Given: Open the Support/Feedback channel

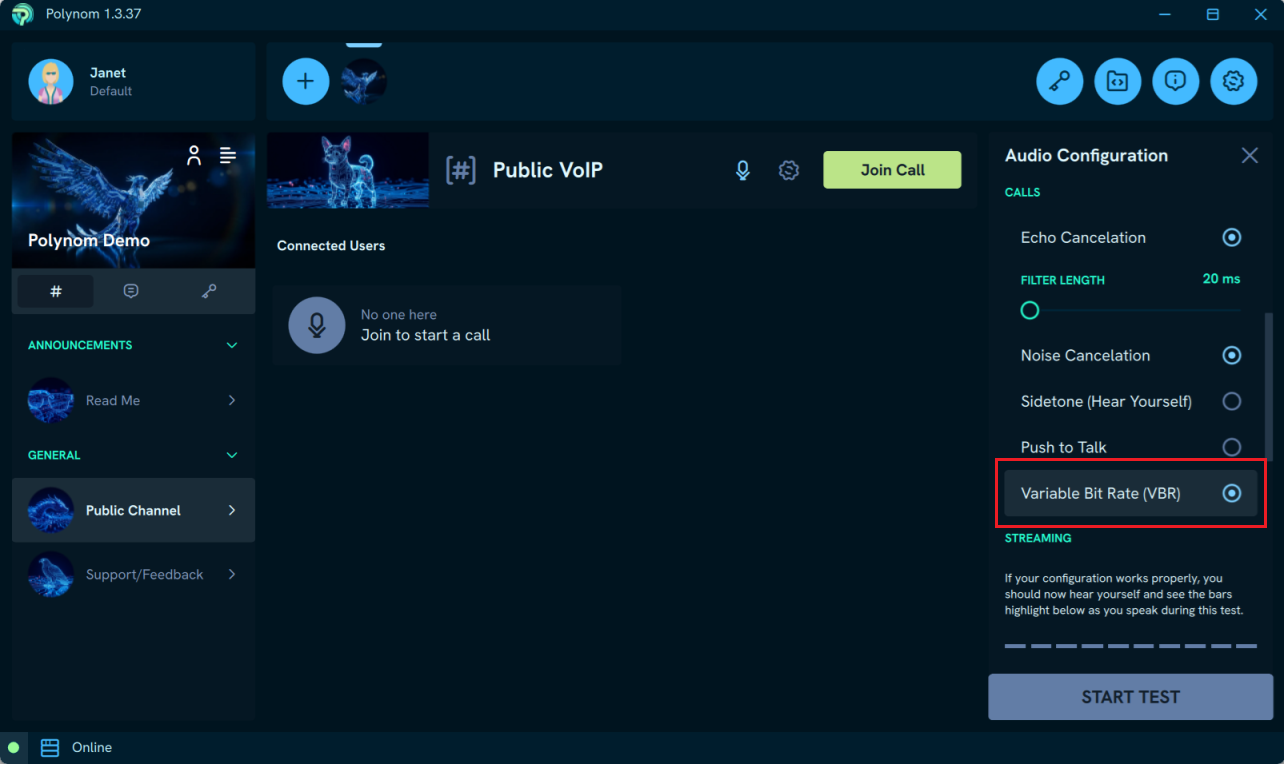Looking at the screenshot, I should 133,574.
